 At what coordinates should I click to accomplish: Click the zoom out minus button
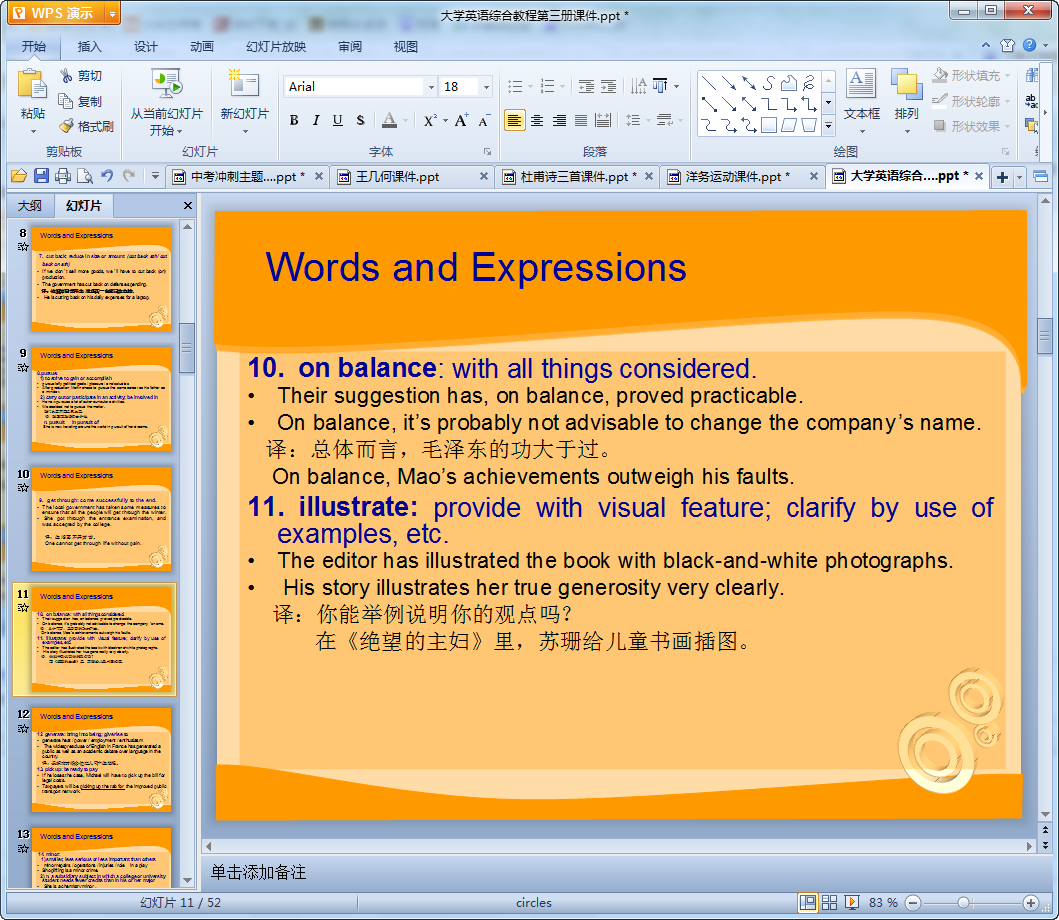click(x=912, y=902)
